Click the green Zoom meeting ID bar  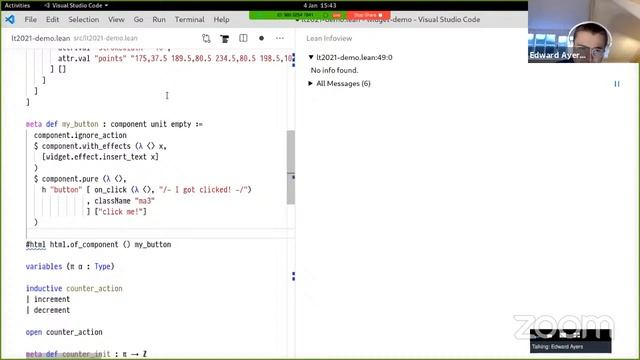(298, 15)
